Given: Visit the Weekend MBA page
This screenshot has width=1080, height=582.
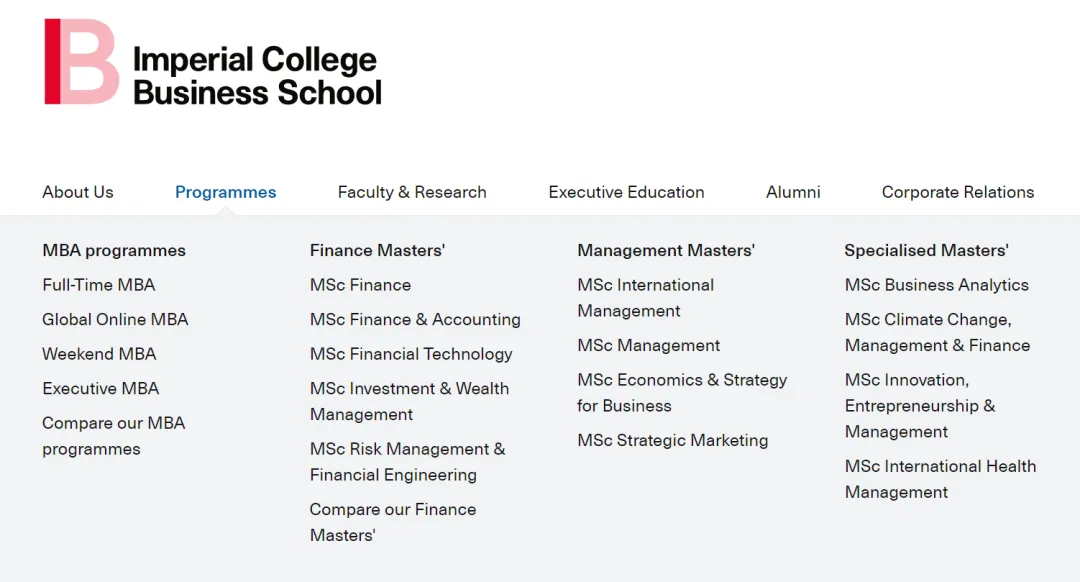Looking at the screenshot, I should pos(99,354).
